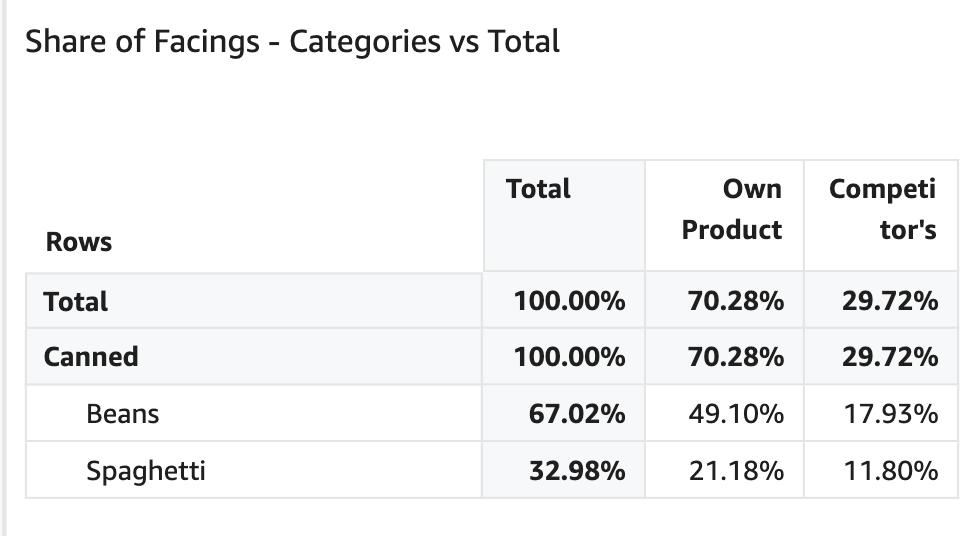Viewport: 978px width, 536px height.
Task: Select the 11.80% Spaghetti Competitor's cell
Action: 889,470
